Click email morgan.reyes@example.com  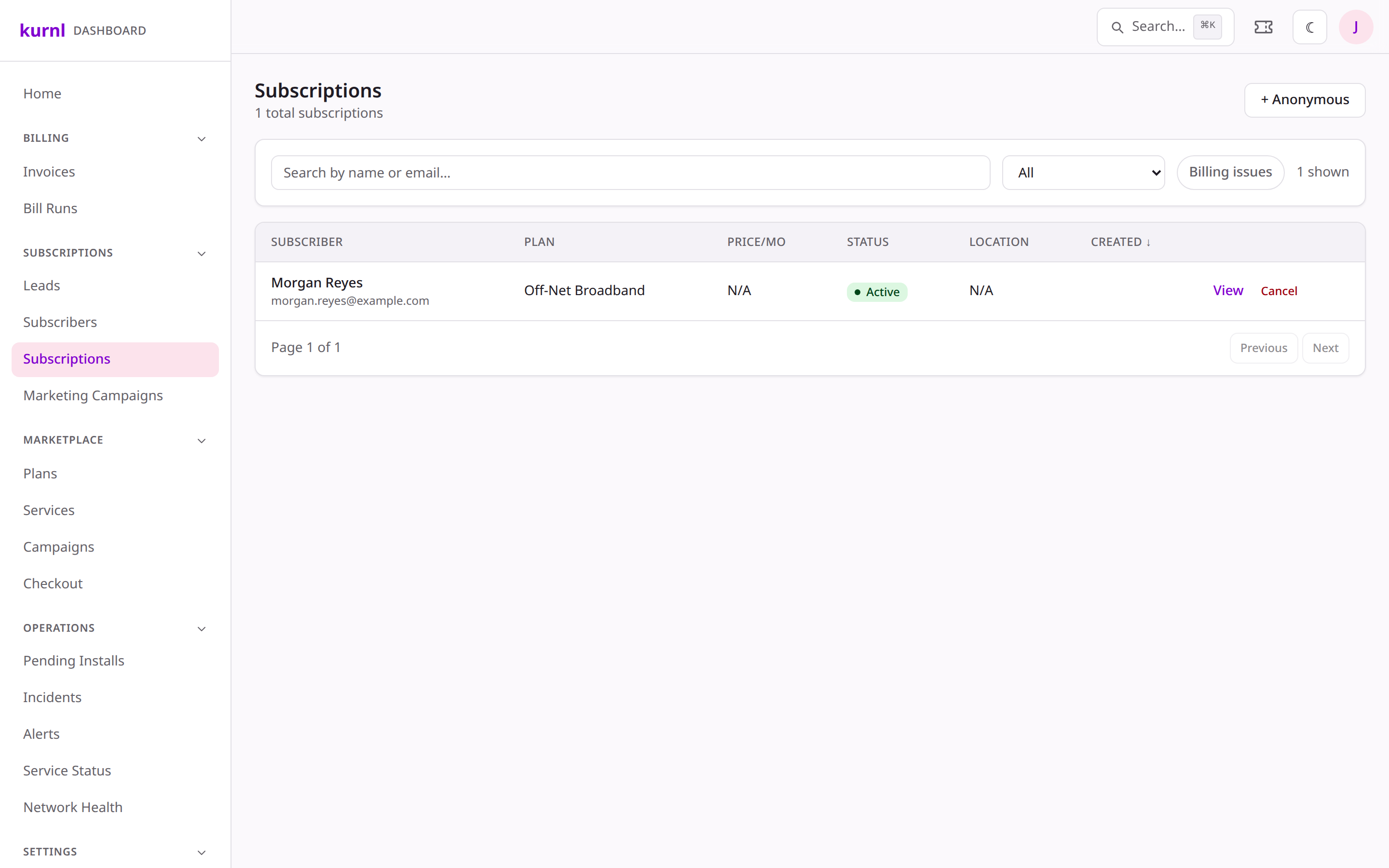[350, 301]
